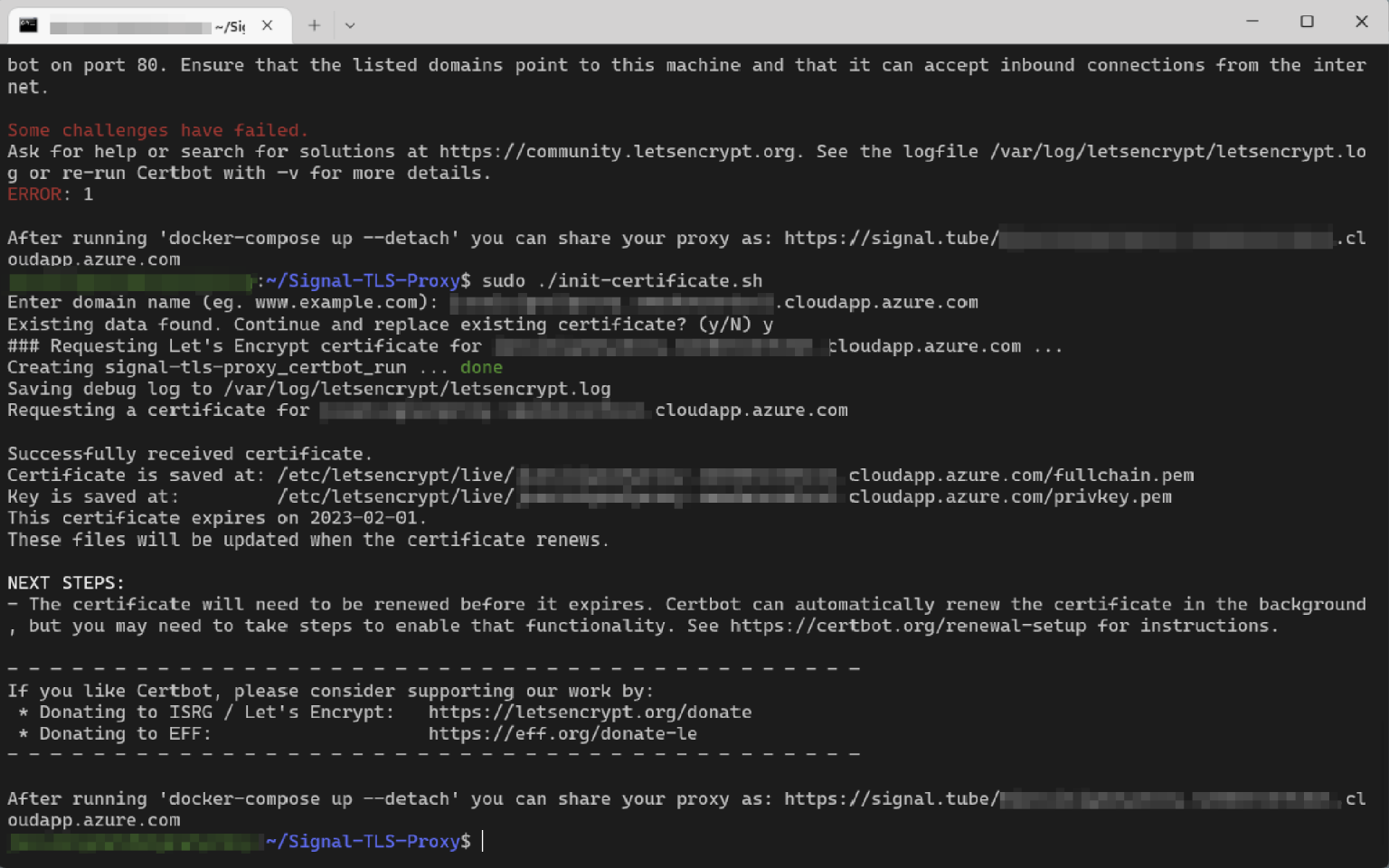The height and width of the screenshot is (868, 1389).
Task: Maximize the terminal window
Action: click(x=1307, y=22)
